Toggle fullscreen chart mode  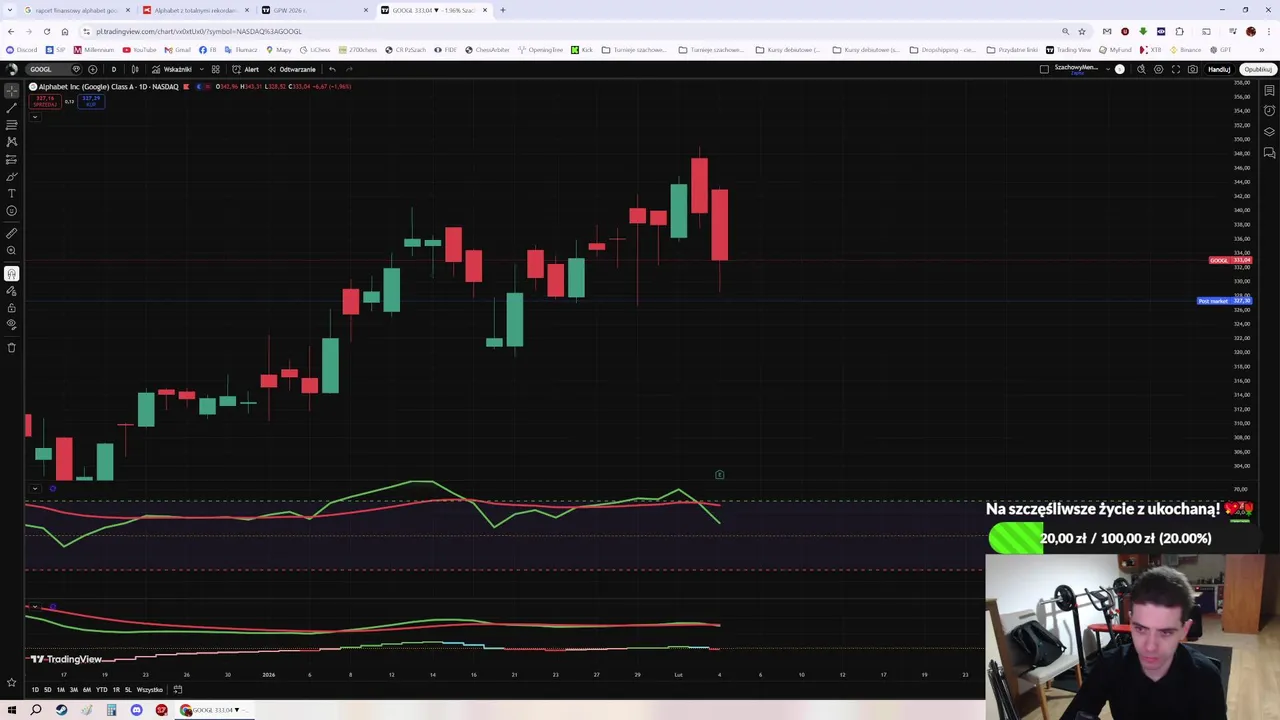point(1176,69)
